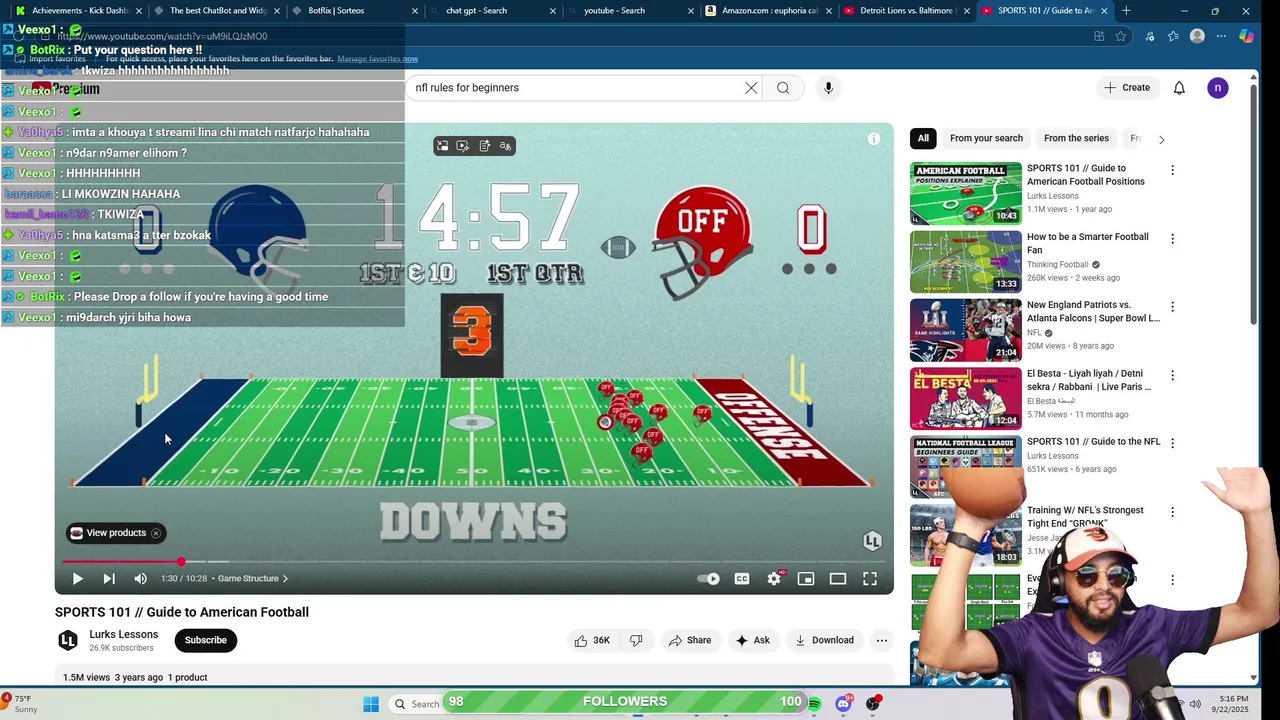Viewport: 1280px width, 720px height.
Task: Open the Patriots vs. Falcons Super Bowl title
Action: (1093, 311)
